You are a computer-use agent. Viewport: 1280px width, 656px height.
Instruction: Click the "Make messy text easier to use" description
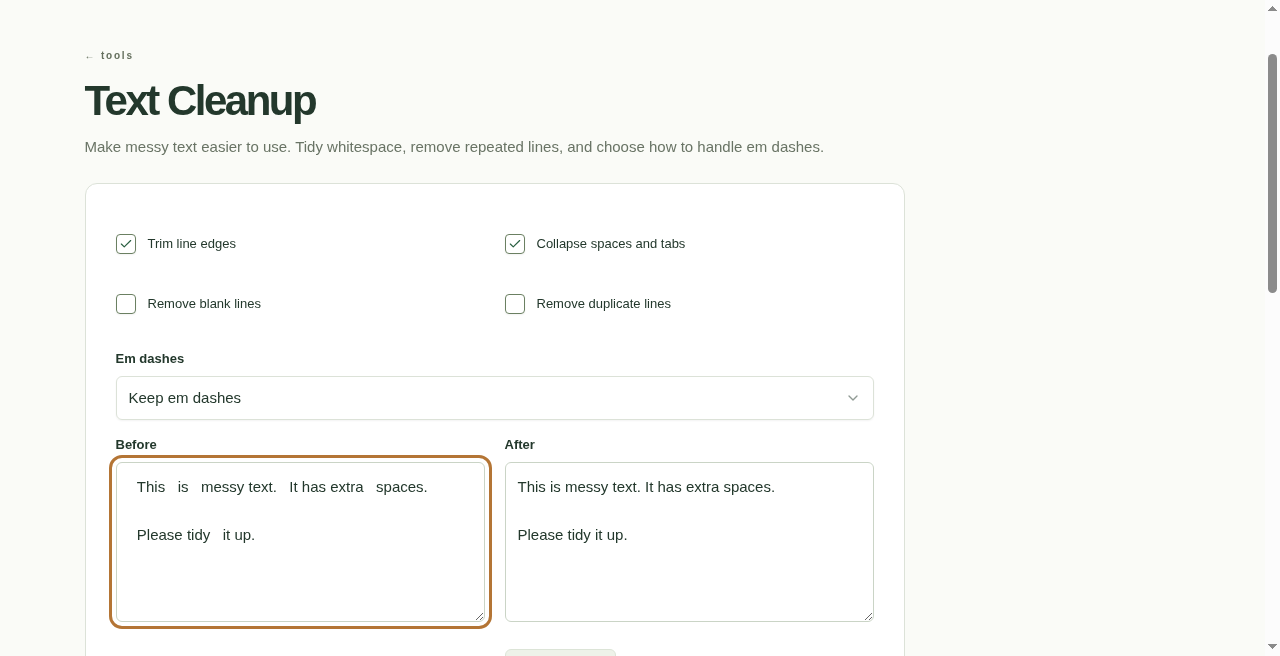454,147
